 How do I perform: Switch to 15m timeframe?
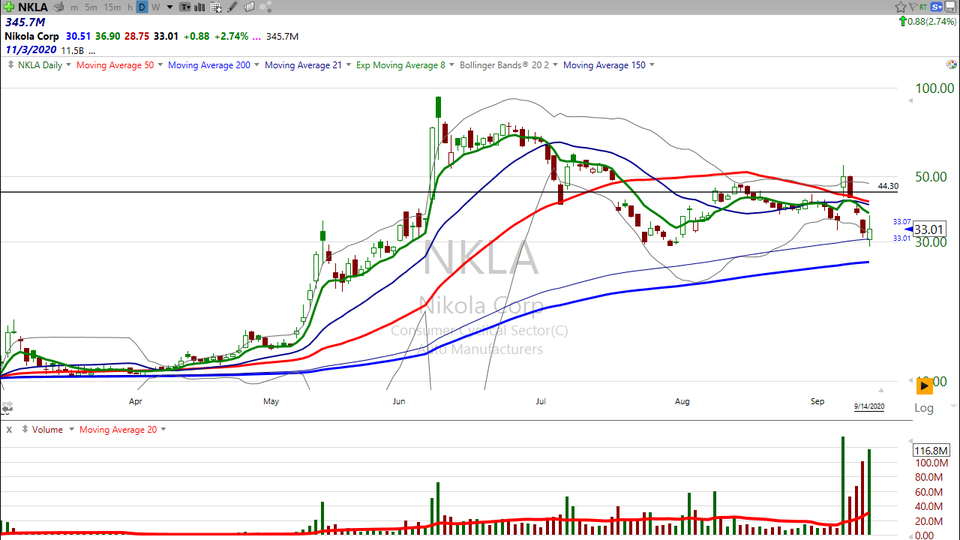click(x=112, y=7)
